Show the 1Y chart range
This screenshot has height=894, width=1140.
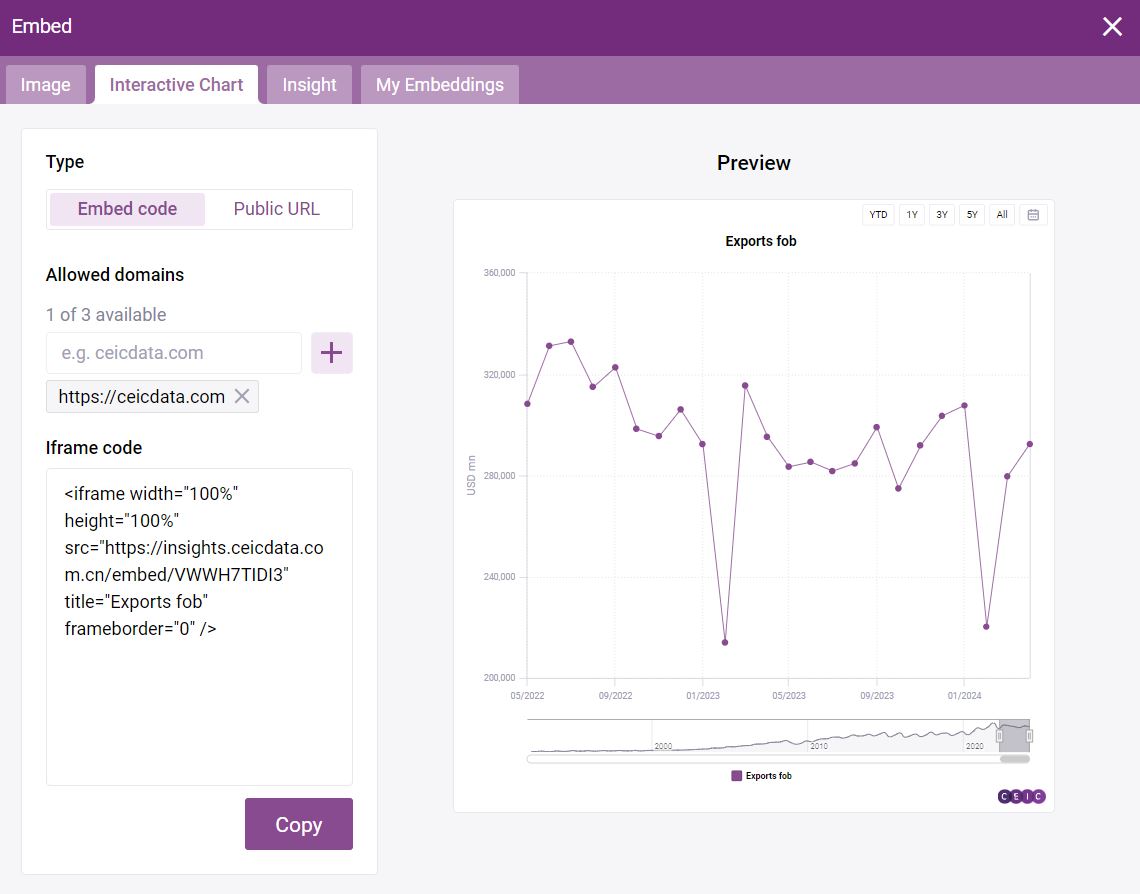tap(911, 215)
